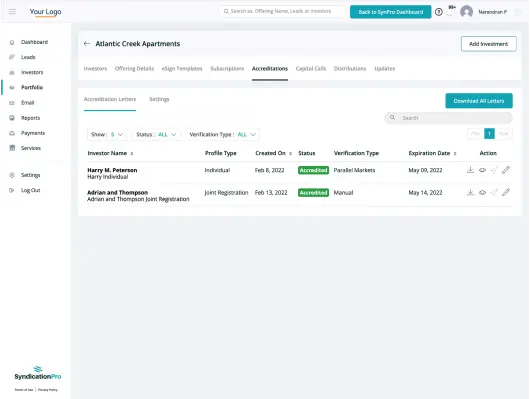Switch to the Capital Calls tab

click(311, 69)
